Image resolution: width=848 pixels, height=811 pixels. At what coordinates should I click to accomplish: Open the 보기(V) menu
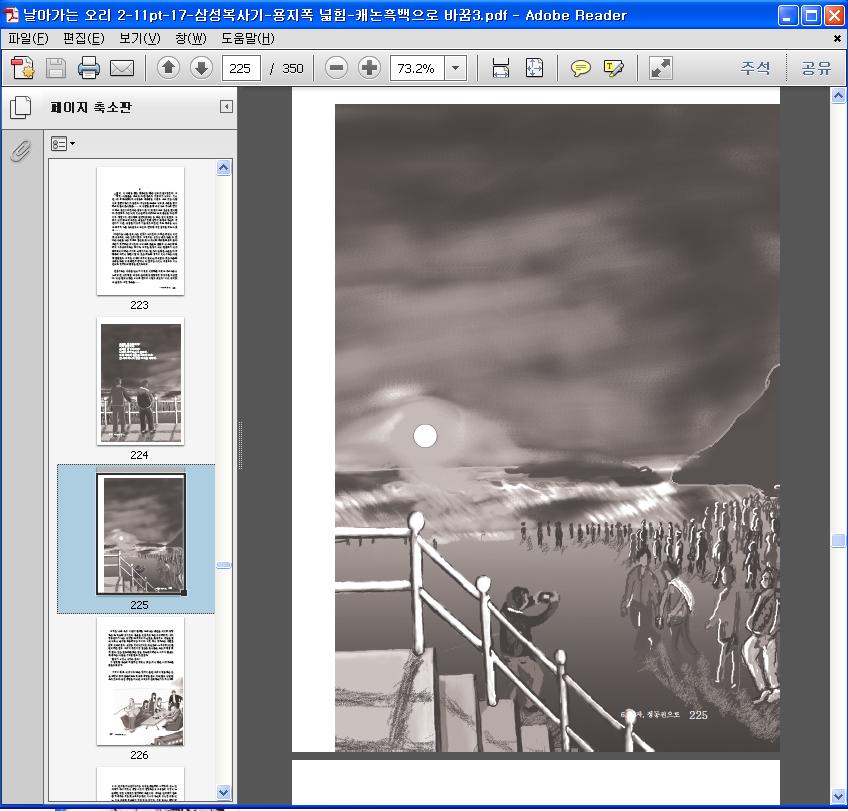click(139, 38)
